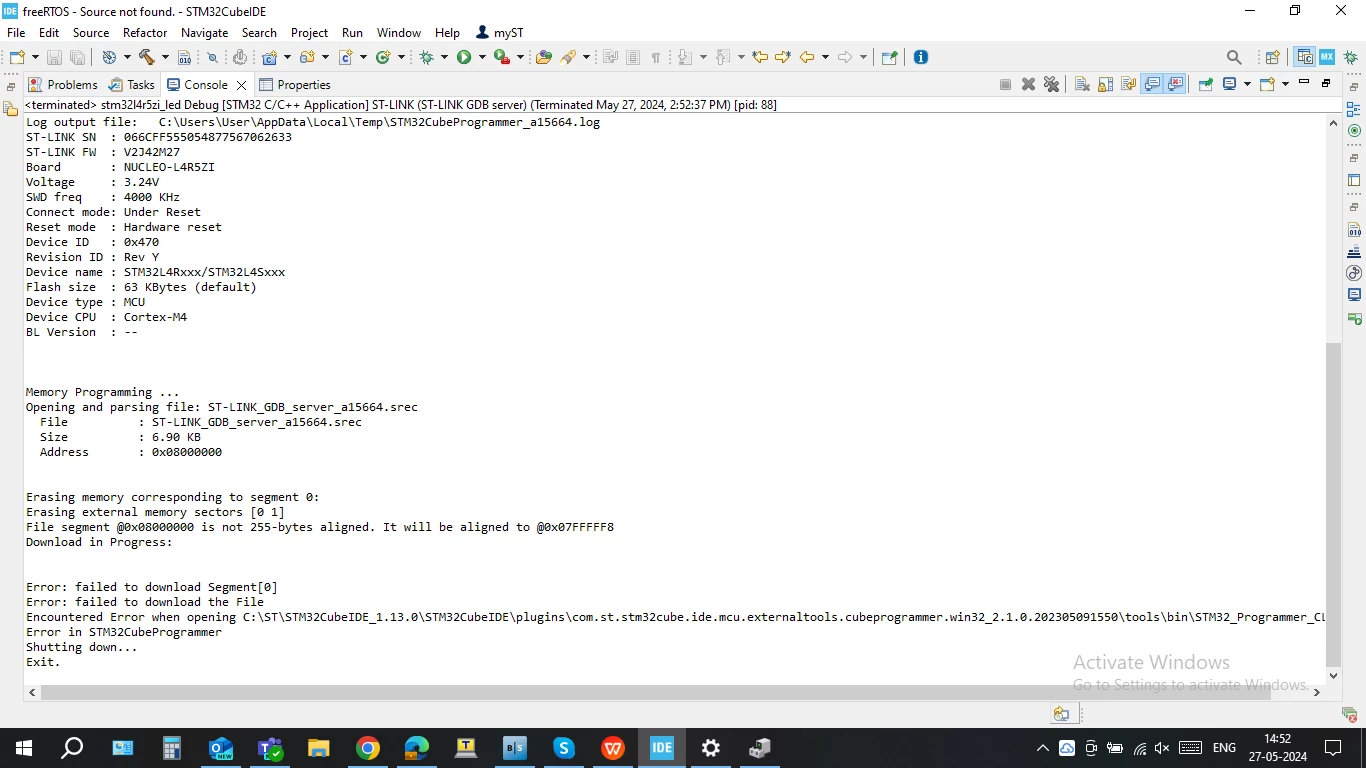Viewport: 1366px width, 768px height.
Task: Click the Debug bug icon in main toolbar
Action: pos(427,57)
